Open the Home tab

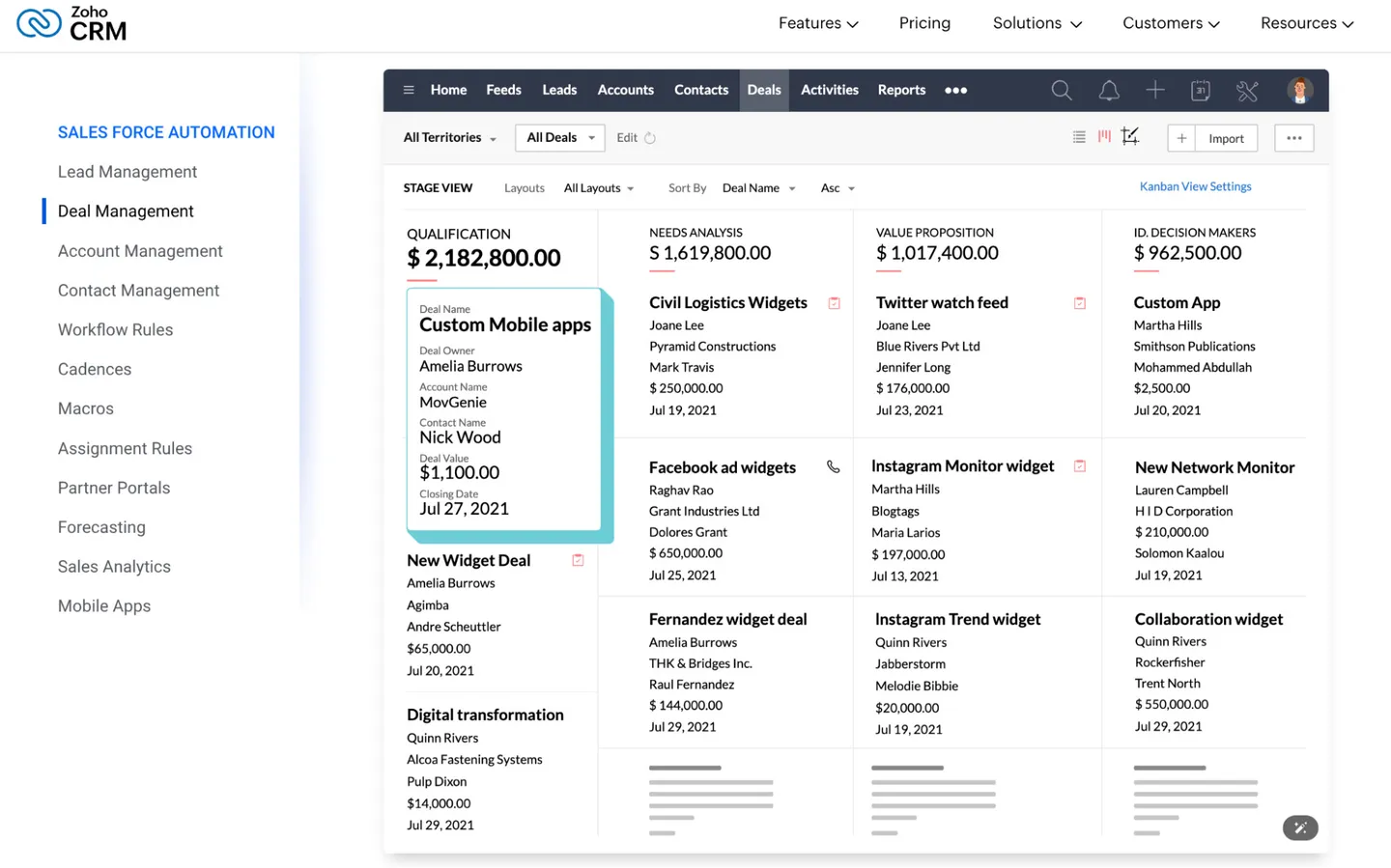(x=448, y=90)
